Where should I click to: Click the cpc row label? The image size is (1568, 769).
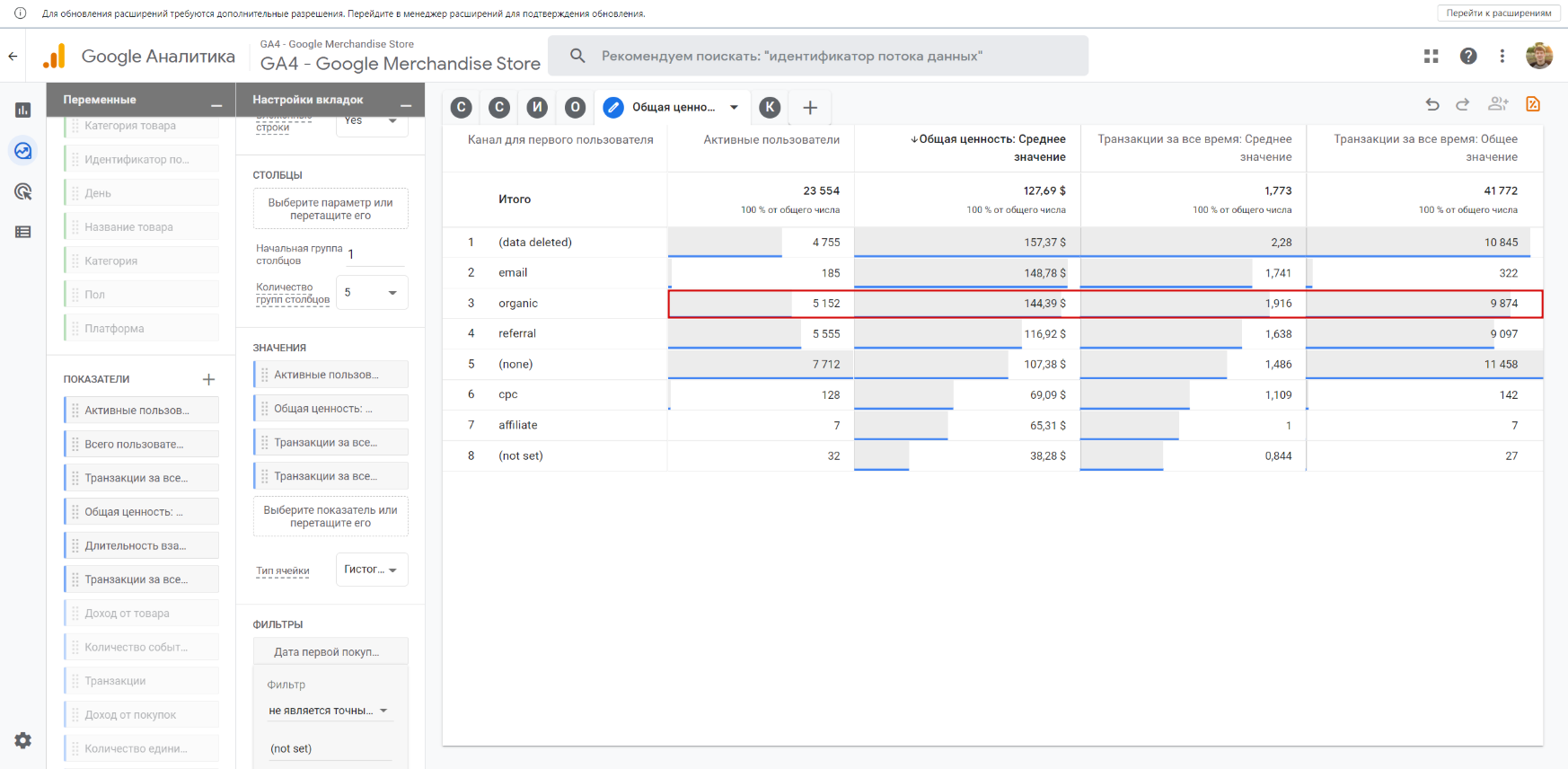pos(508,395)
